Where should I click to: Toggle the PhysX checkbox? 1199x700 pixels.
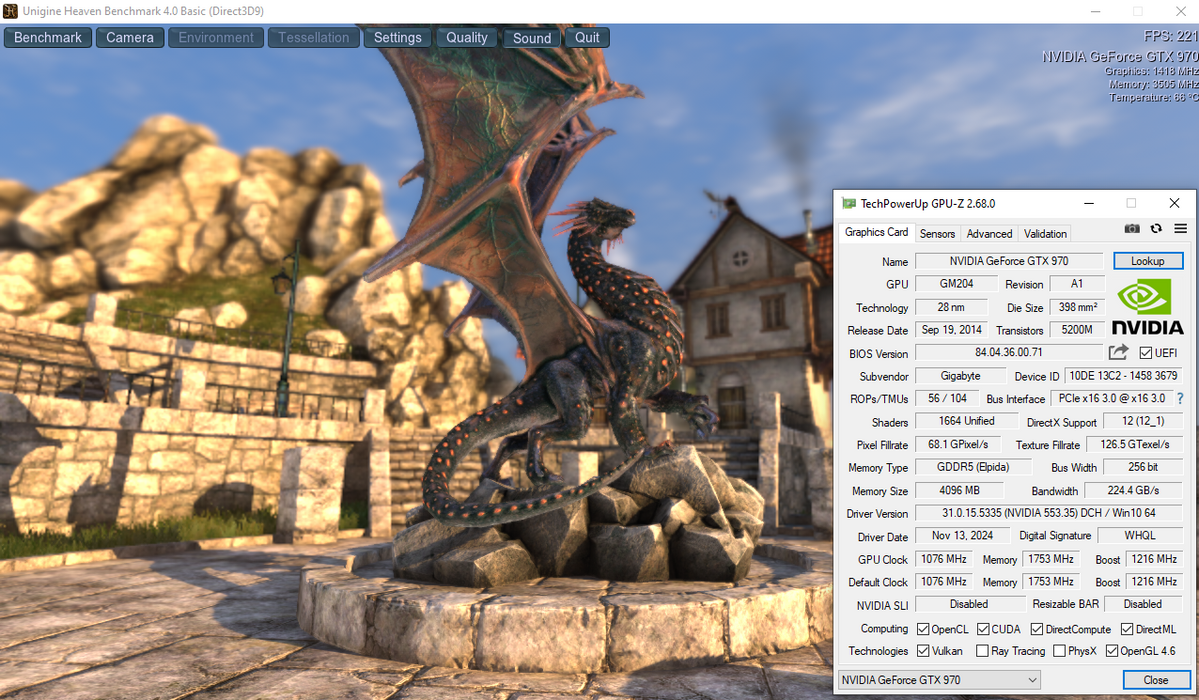pyautogui.click(x=1059, y=651)
